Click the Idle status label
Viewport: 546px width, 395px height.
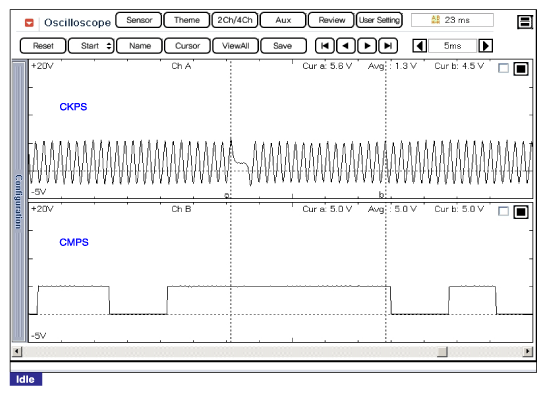(x=26, y=379)
